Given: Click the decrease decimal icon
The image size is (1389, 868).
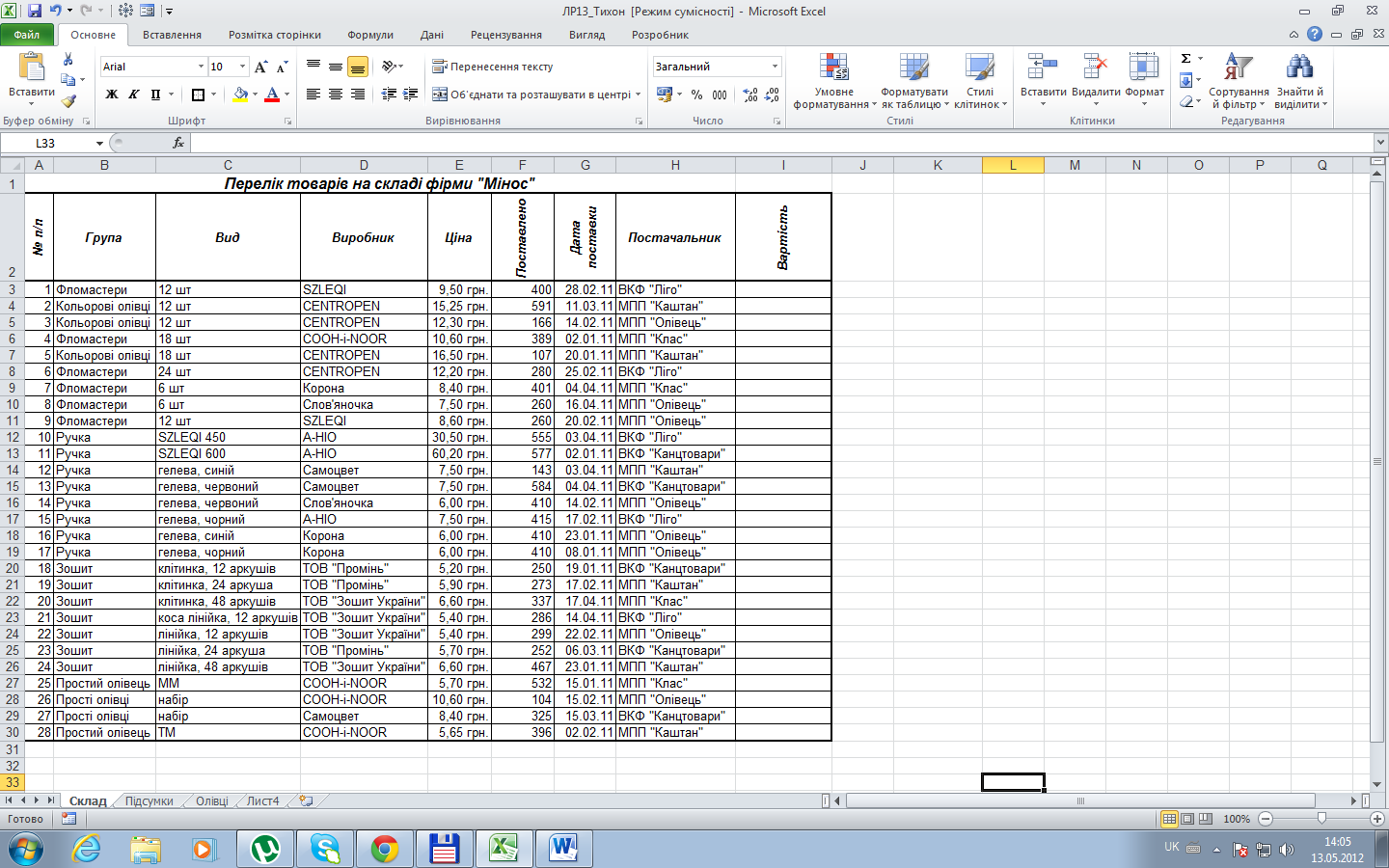Looking at the screenshot, I should coord(772,95).
